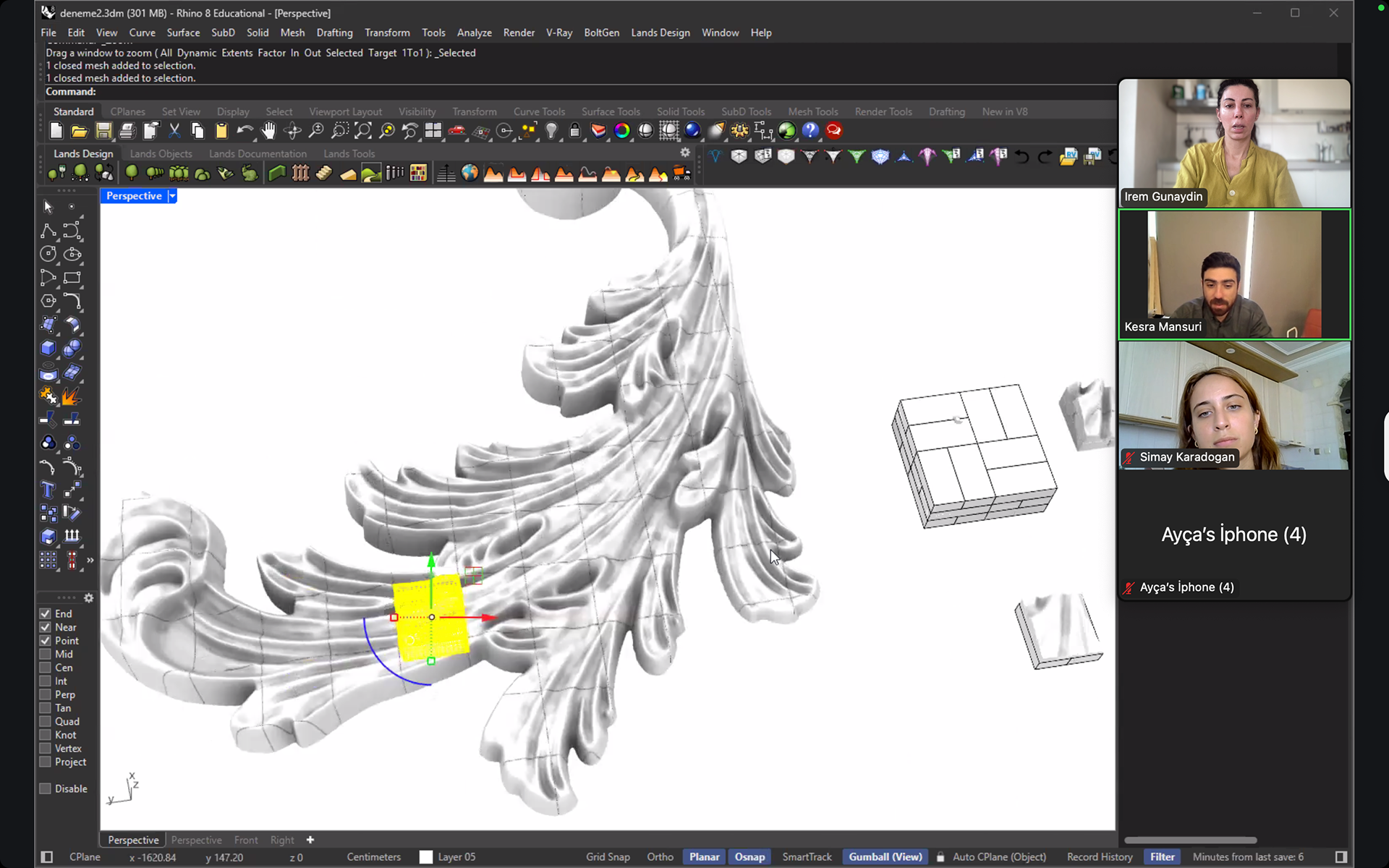Click the Undo arrow in mesh toolbar
Screen dimensions: 1389x868
[x=1021, y=156]
